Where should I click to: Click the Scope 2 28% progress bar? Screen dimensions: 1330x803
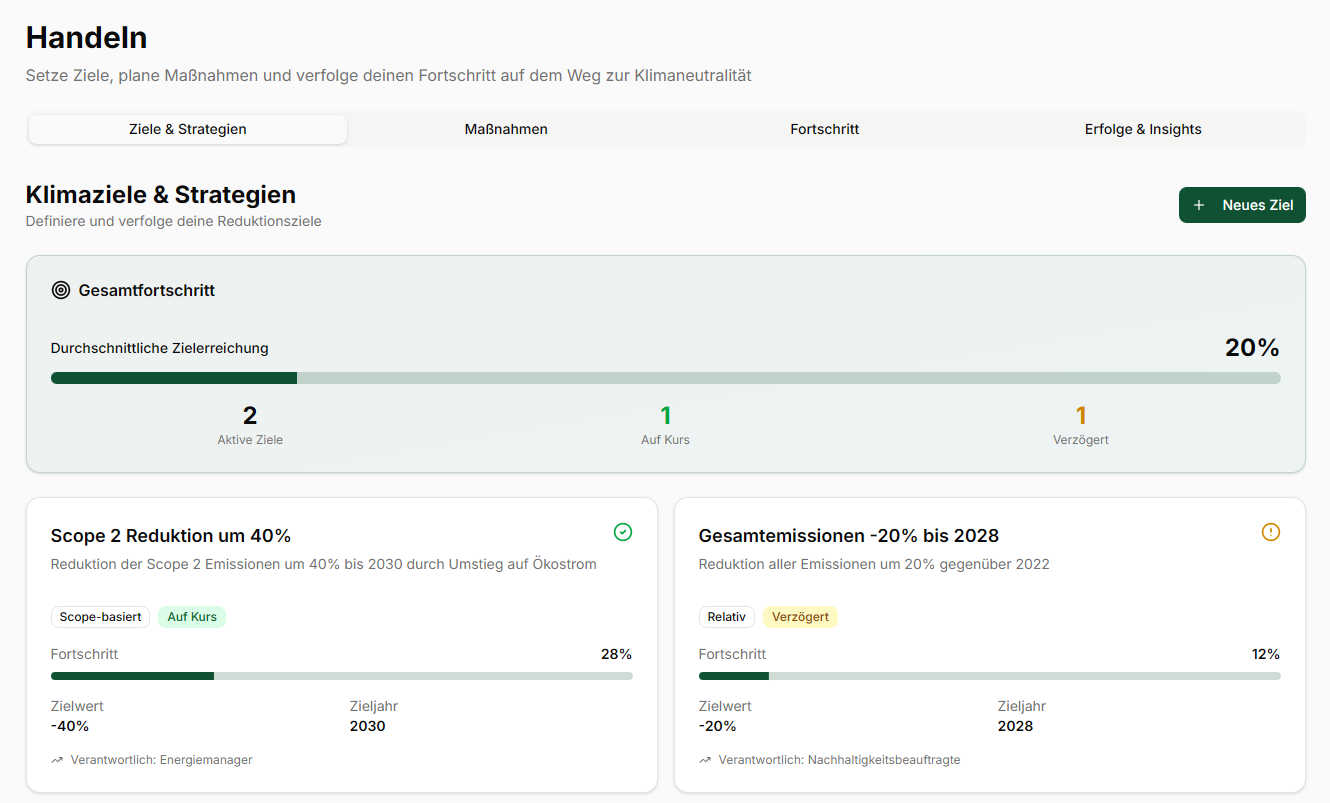[341, 676]
